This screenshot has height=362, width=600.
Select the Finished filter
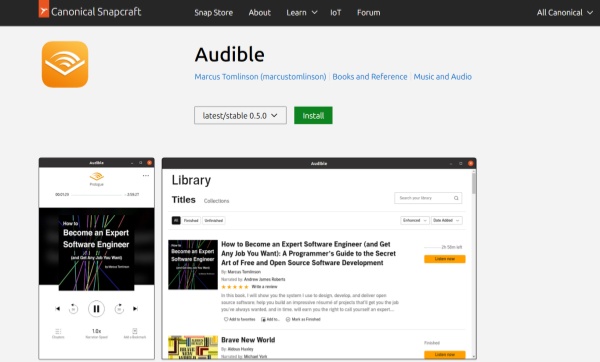(x=191, y=220)
